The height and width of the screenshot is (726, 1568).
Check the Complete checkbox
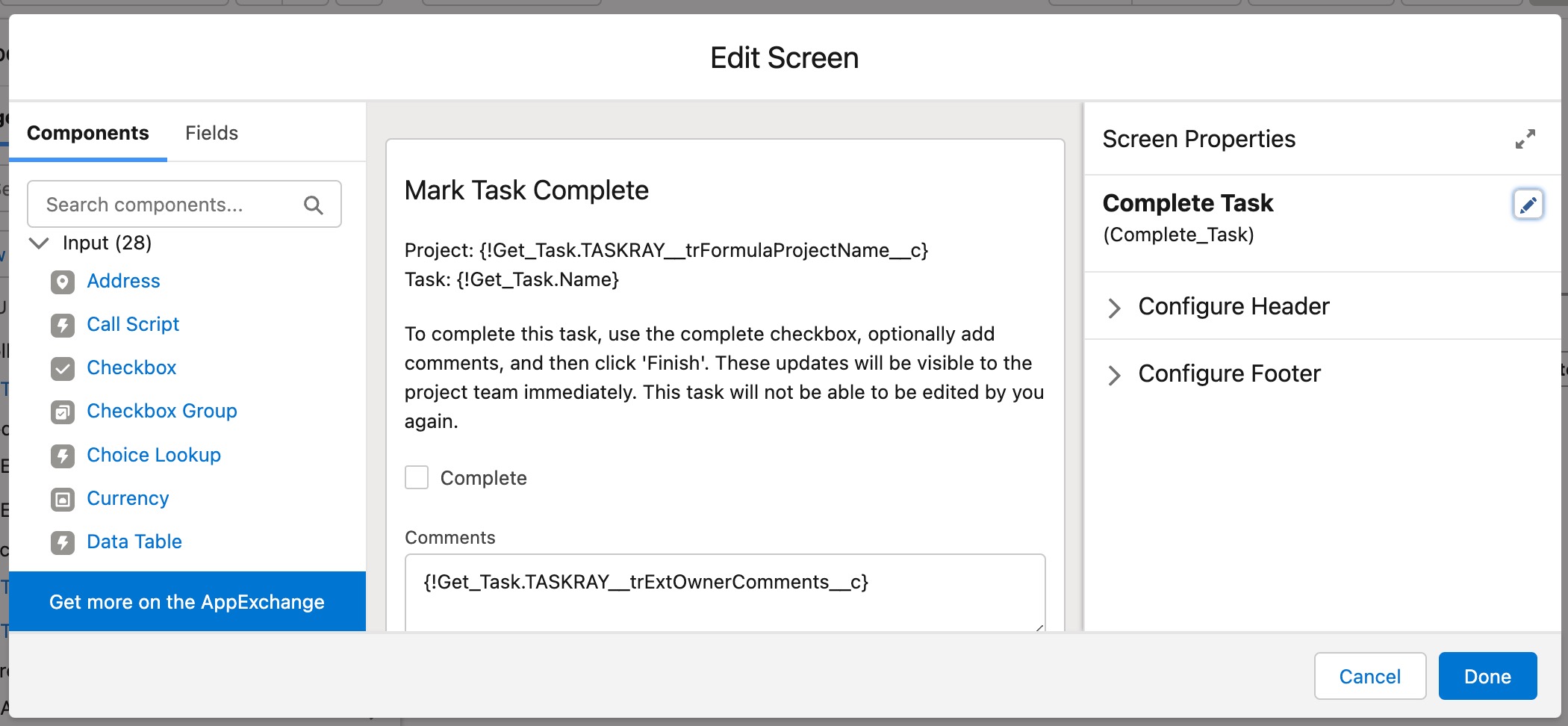[416, 477]
